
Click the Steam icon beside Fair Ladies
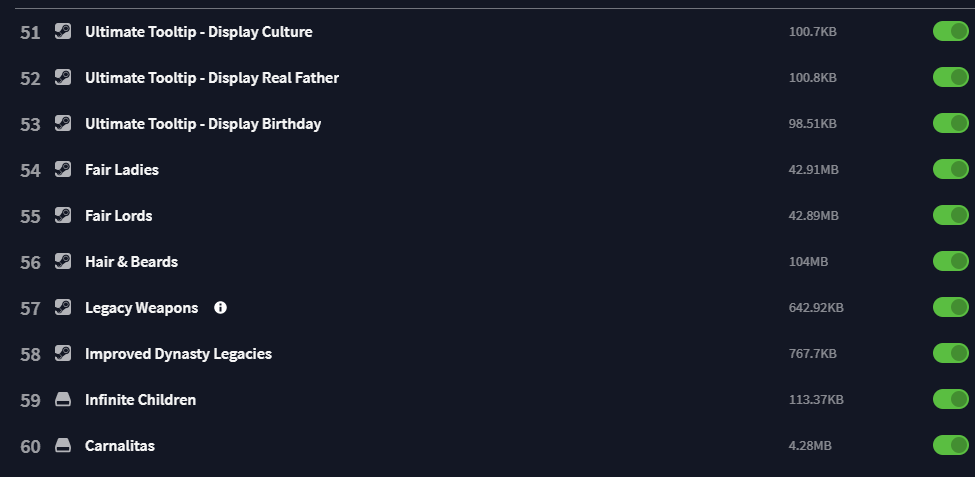(x=63, y=169)
